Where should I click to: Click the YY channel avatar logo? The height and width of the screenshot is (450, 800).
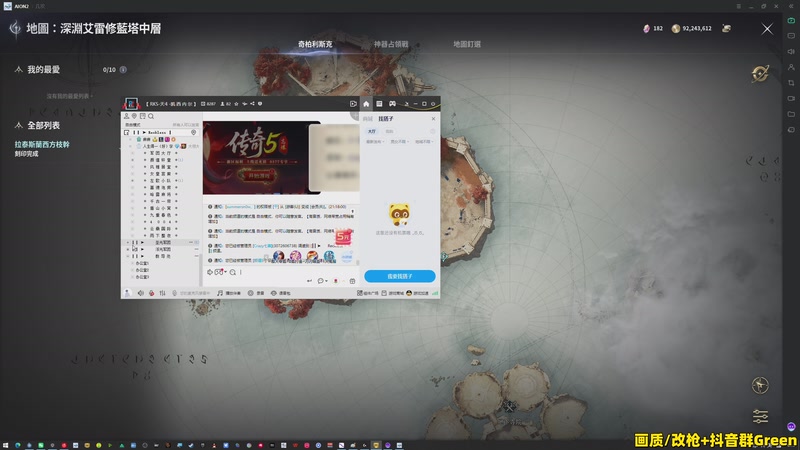132,104
